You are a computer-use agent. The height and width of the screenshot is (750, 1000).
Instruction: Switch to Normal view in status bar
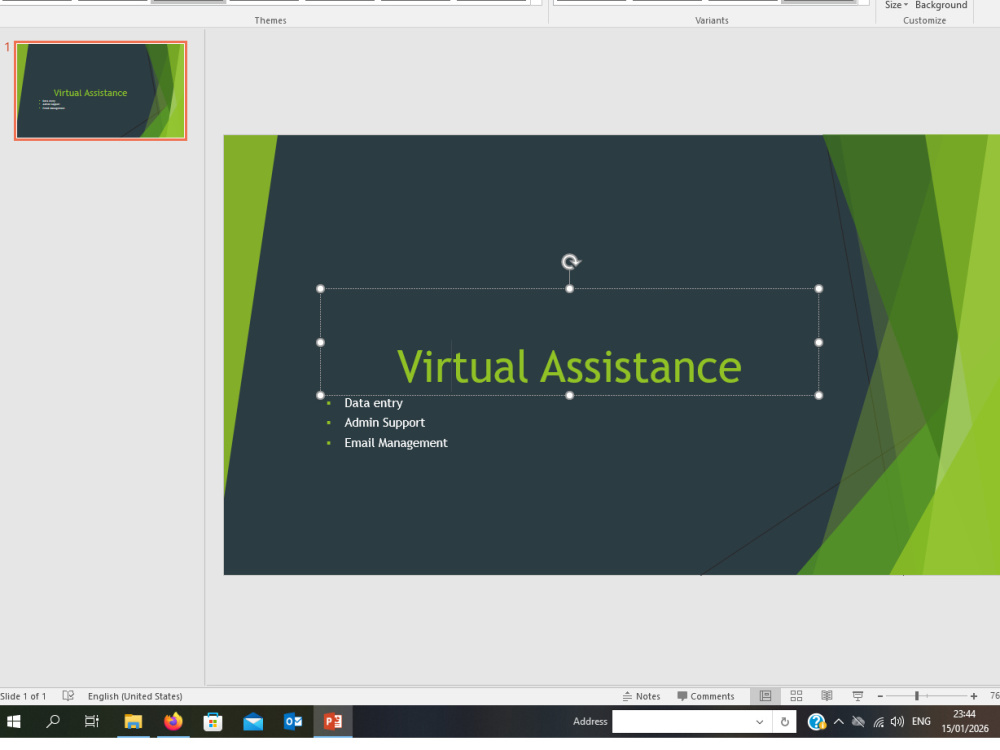(x=765, y=696)
